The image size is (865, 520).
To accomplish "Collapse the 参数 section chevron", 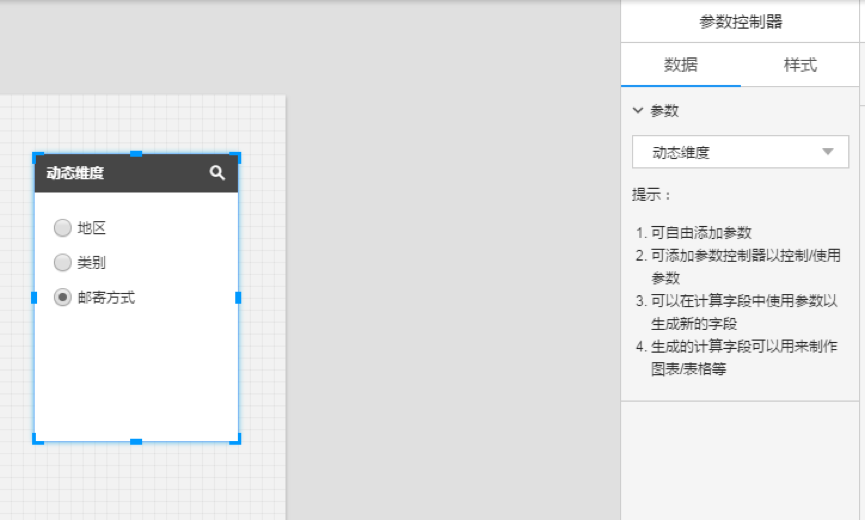I will pyautogui.click(x=638, y=111).
